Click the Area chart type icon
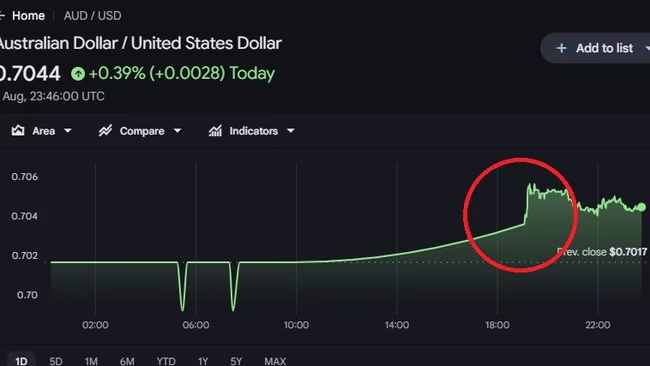The image size is (650, 366). tap(18, 131)
